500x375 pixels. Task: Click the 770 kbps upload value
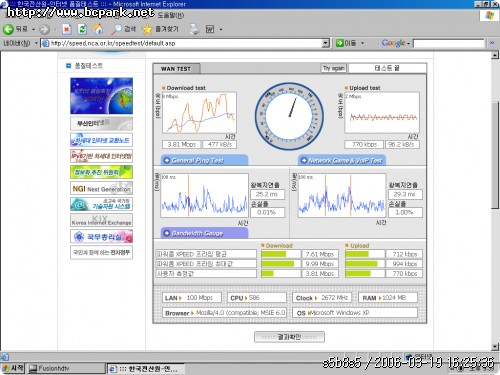click(364, 144)
